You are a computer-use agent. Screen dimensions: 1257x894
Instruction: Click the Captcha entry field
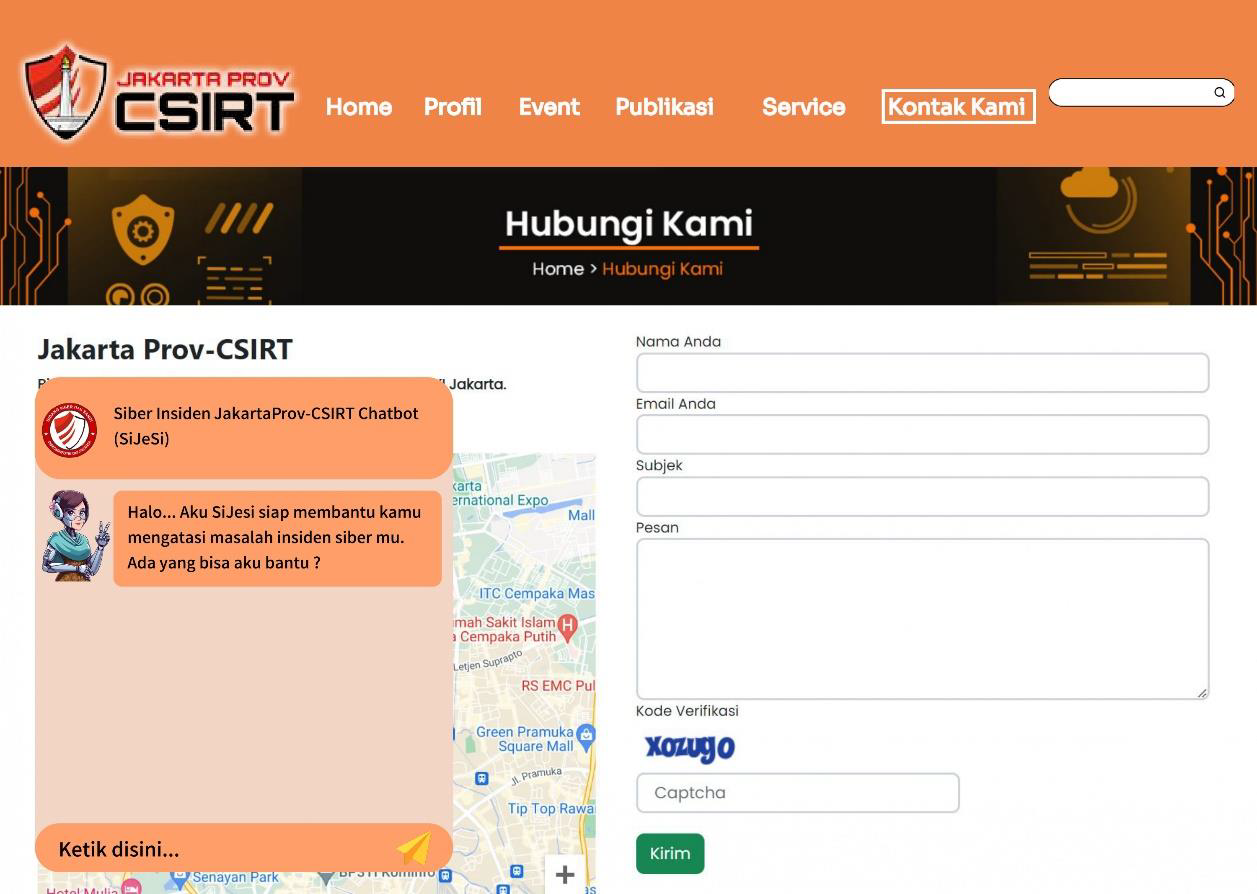[x=797, y=792]
